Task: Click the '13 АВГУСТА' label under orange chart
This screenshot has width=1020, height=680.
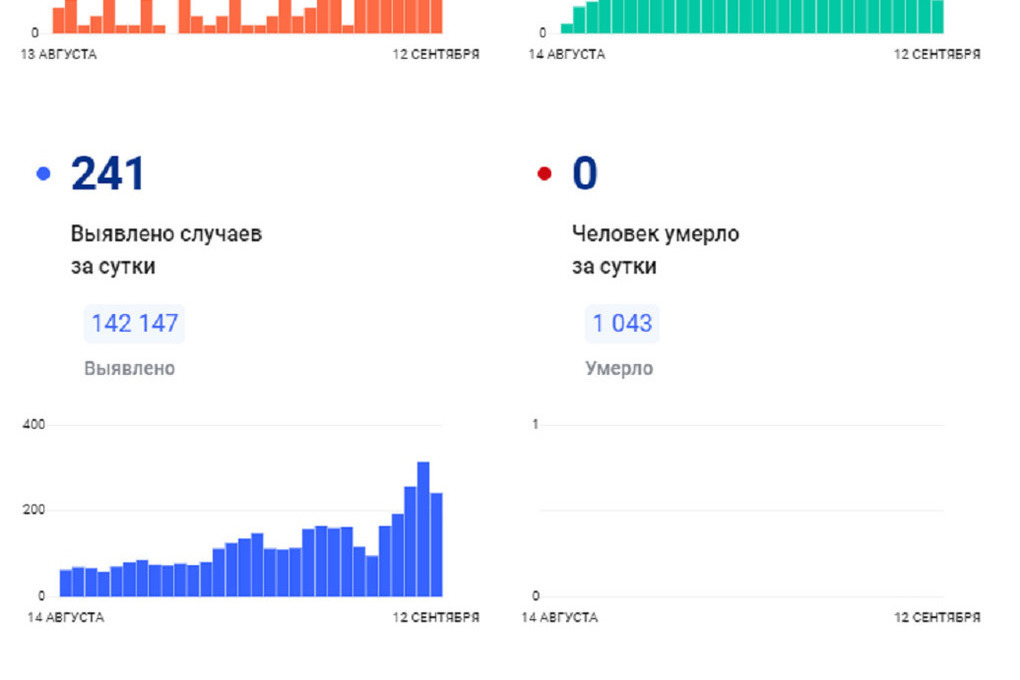Action: 59,54
